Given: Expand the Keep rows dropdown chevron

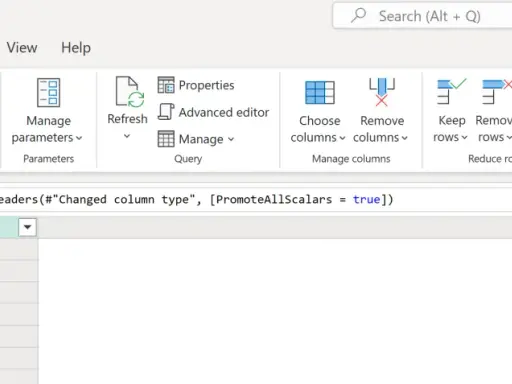Looking at the screenshot, I should click(464, 137).
